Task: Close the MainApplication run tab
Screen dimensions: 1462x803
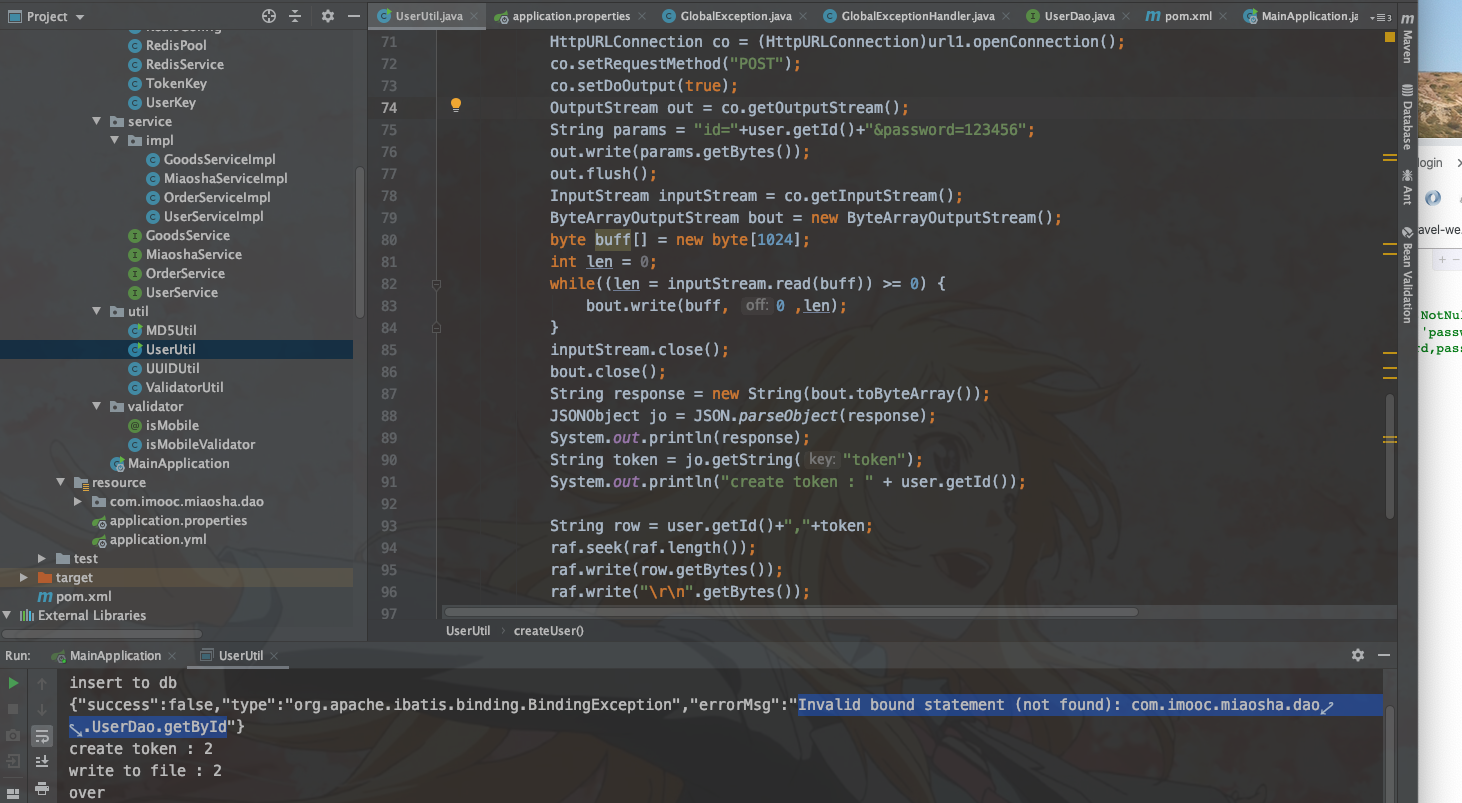Action: tap(174, 656)
